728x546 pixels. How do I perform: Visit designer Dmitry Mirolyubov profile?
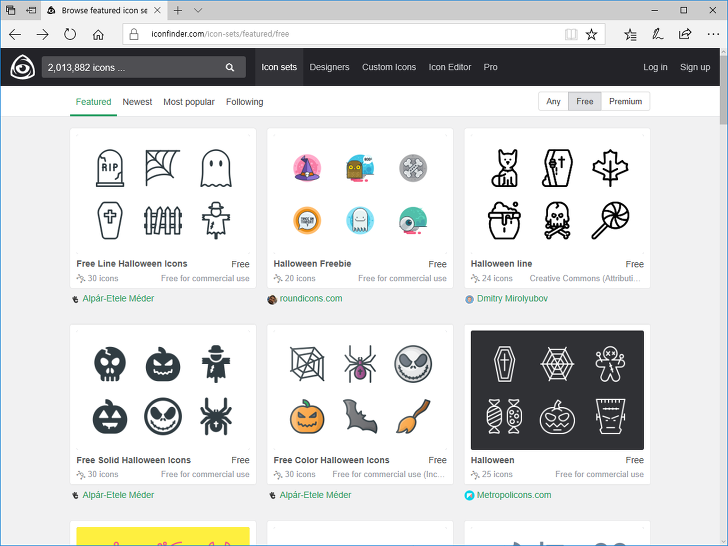513,299
